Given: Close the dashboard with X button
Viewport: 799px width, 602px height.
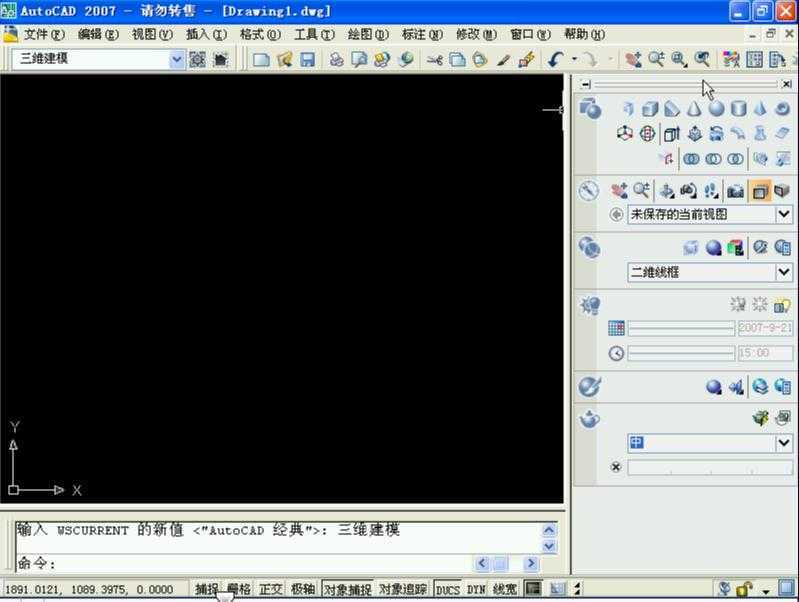Looking at the screenshot, I should pos(787,84).
